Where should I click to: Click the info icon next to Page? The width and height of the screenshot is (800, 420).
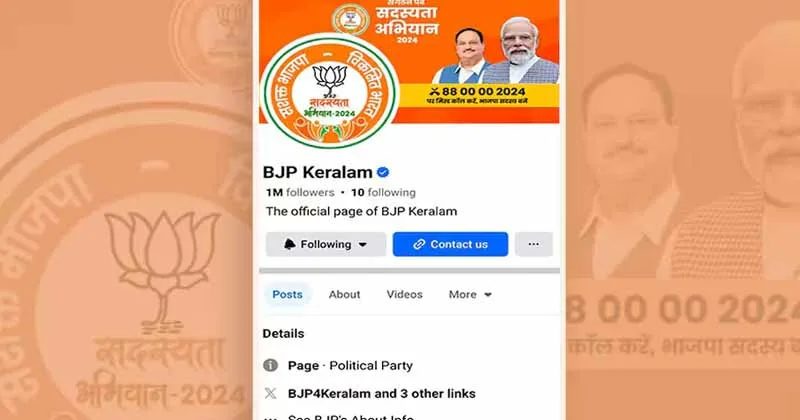click(270, 365)
